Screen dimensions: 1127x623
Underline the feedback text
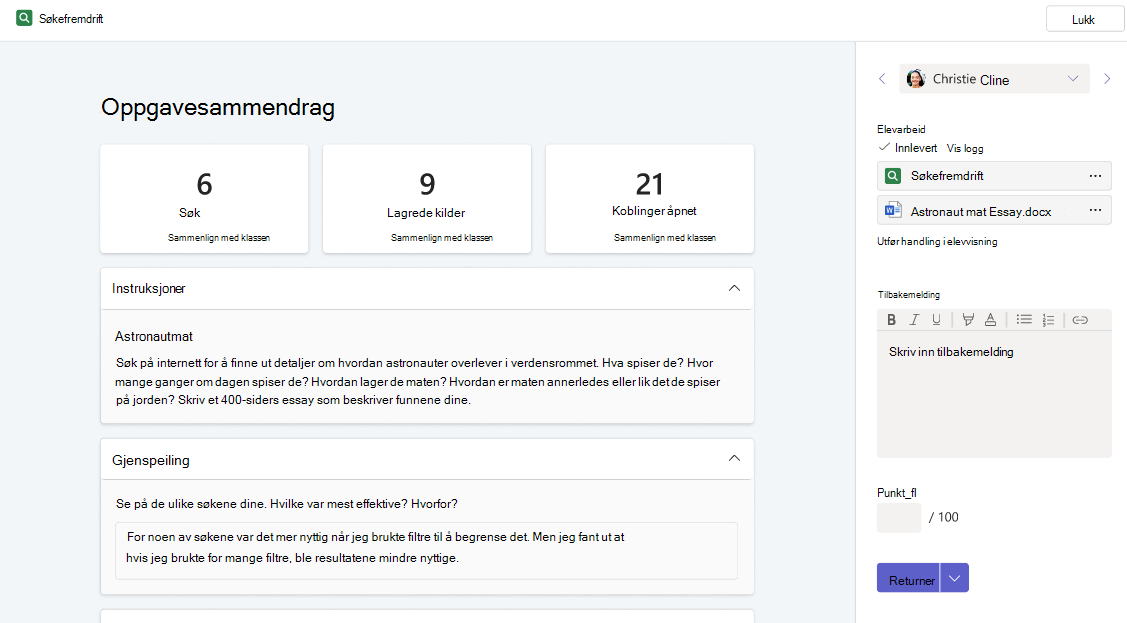[936, 320]
